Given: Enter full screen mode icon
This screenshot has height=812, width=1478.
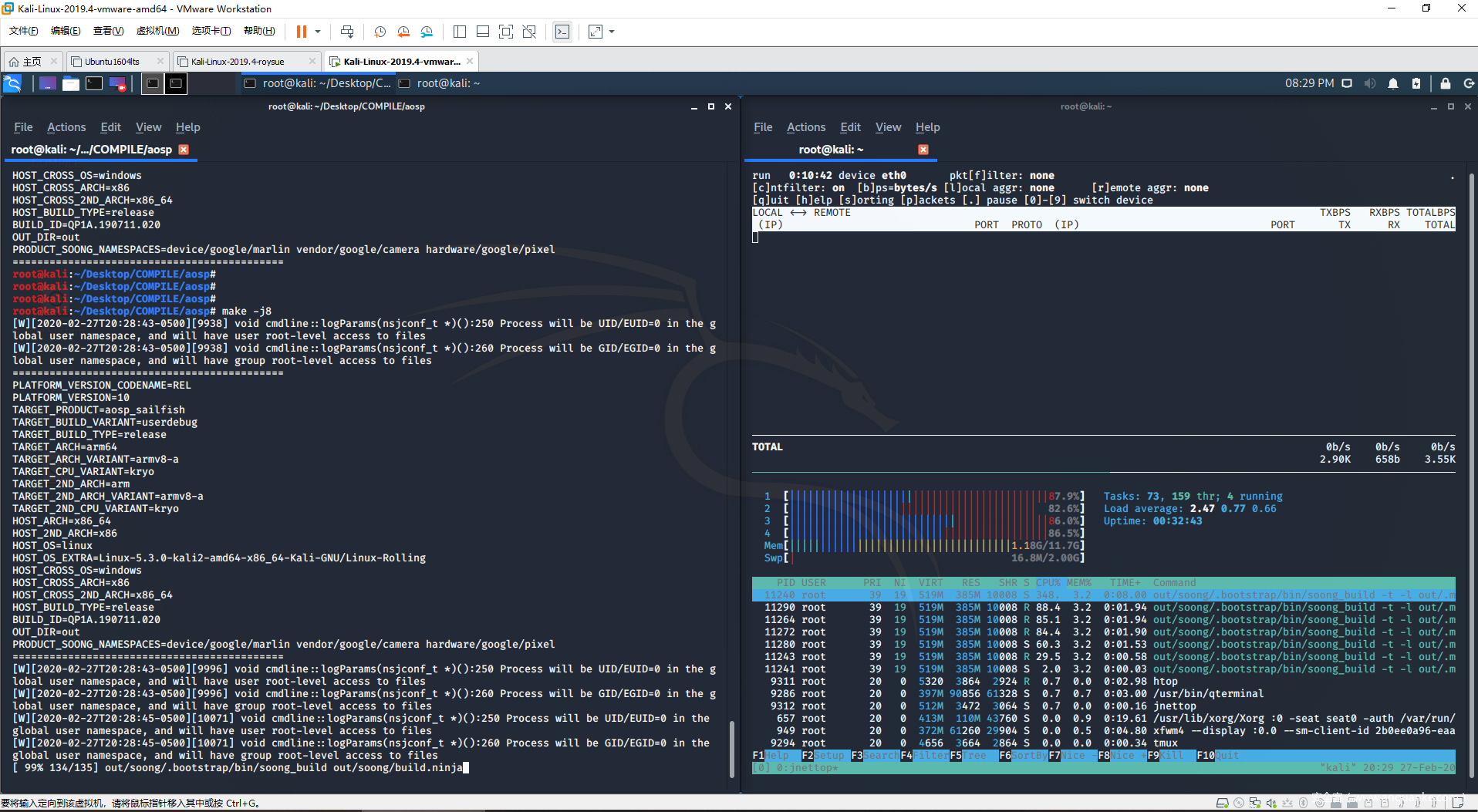Looking at the screenshot, I should [x=506, y=32].
